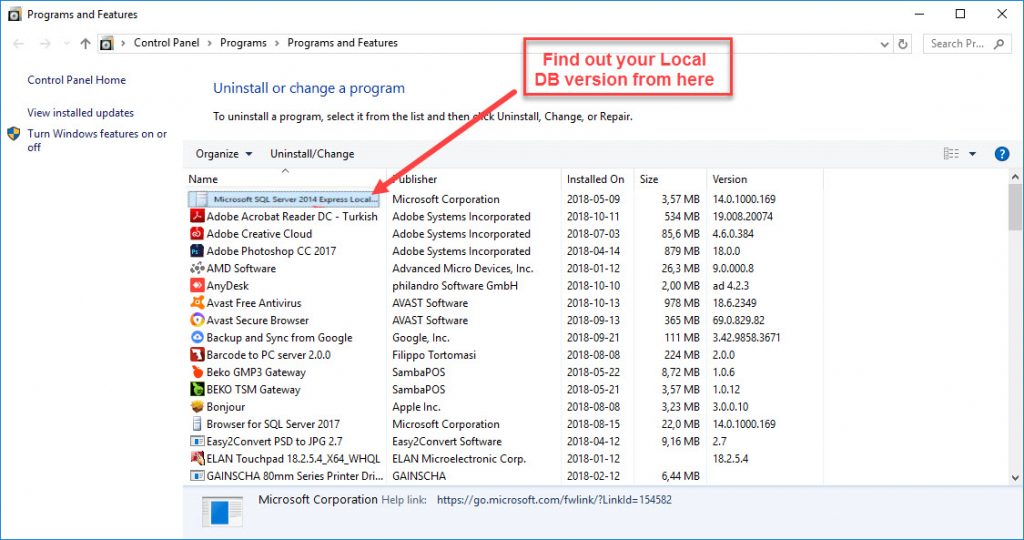Viewport: 1024px width, 540px height.
Task: Click the refresh icon beside the address bar
Action: click(903, 44)
